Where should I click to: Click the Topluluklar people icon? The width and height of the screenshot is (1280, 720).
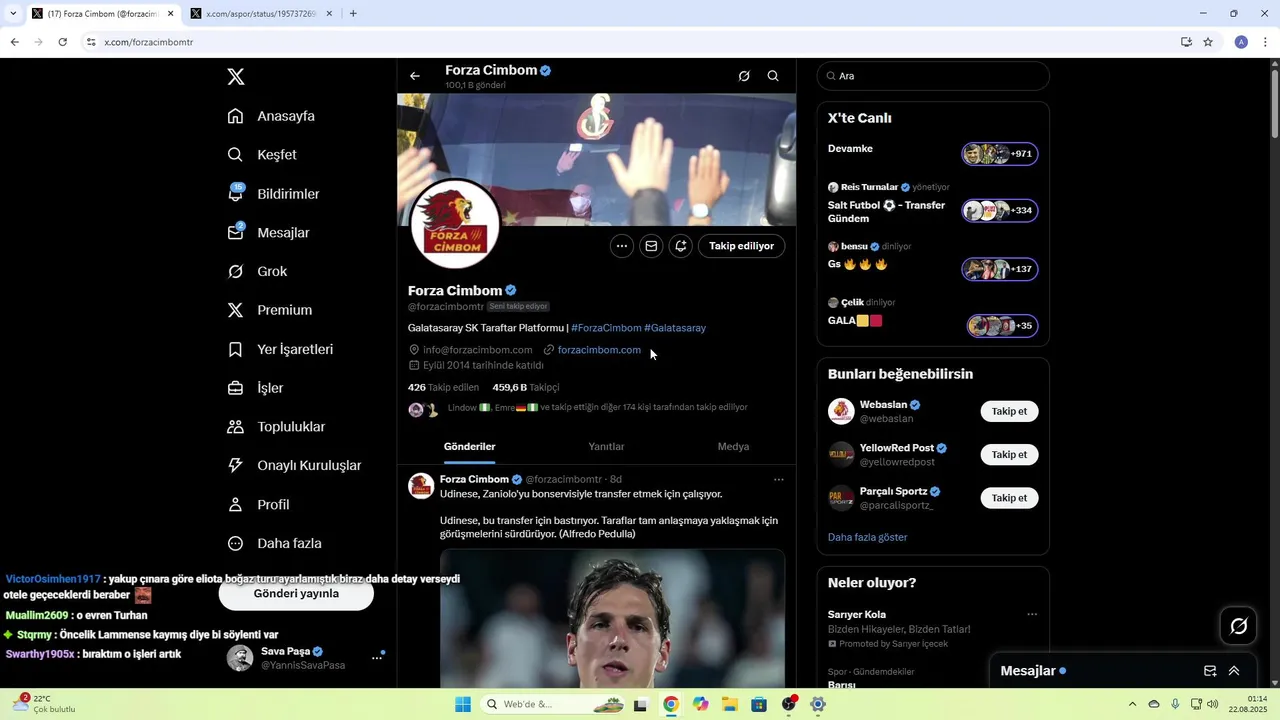tap(235, 427)
